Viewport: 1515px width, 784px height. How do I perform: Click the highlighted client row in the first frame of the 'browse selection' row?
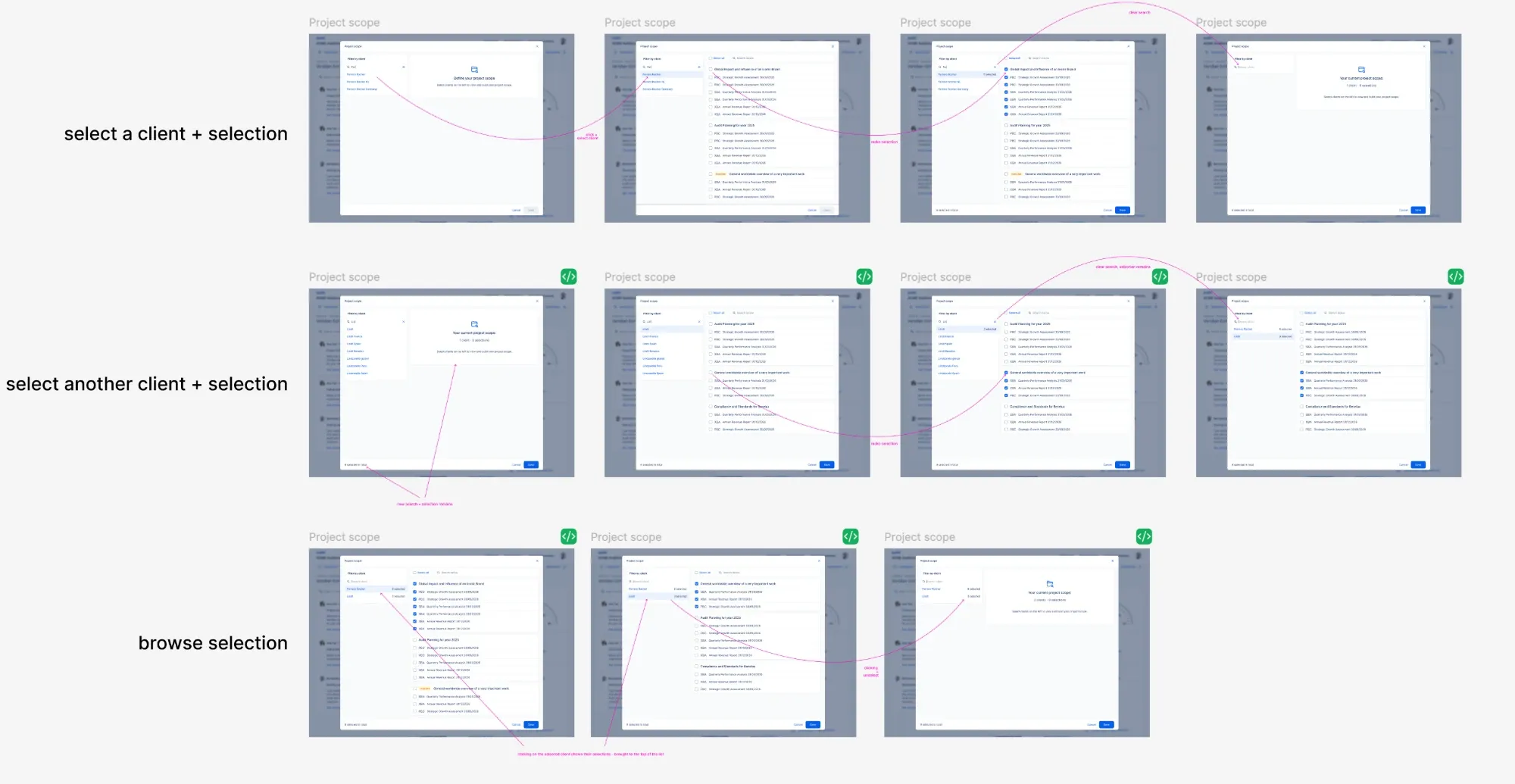tap(376, 589)
